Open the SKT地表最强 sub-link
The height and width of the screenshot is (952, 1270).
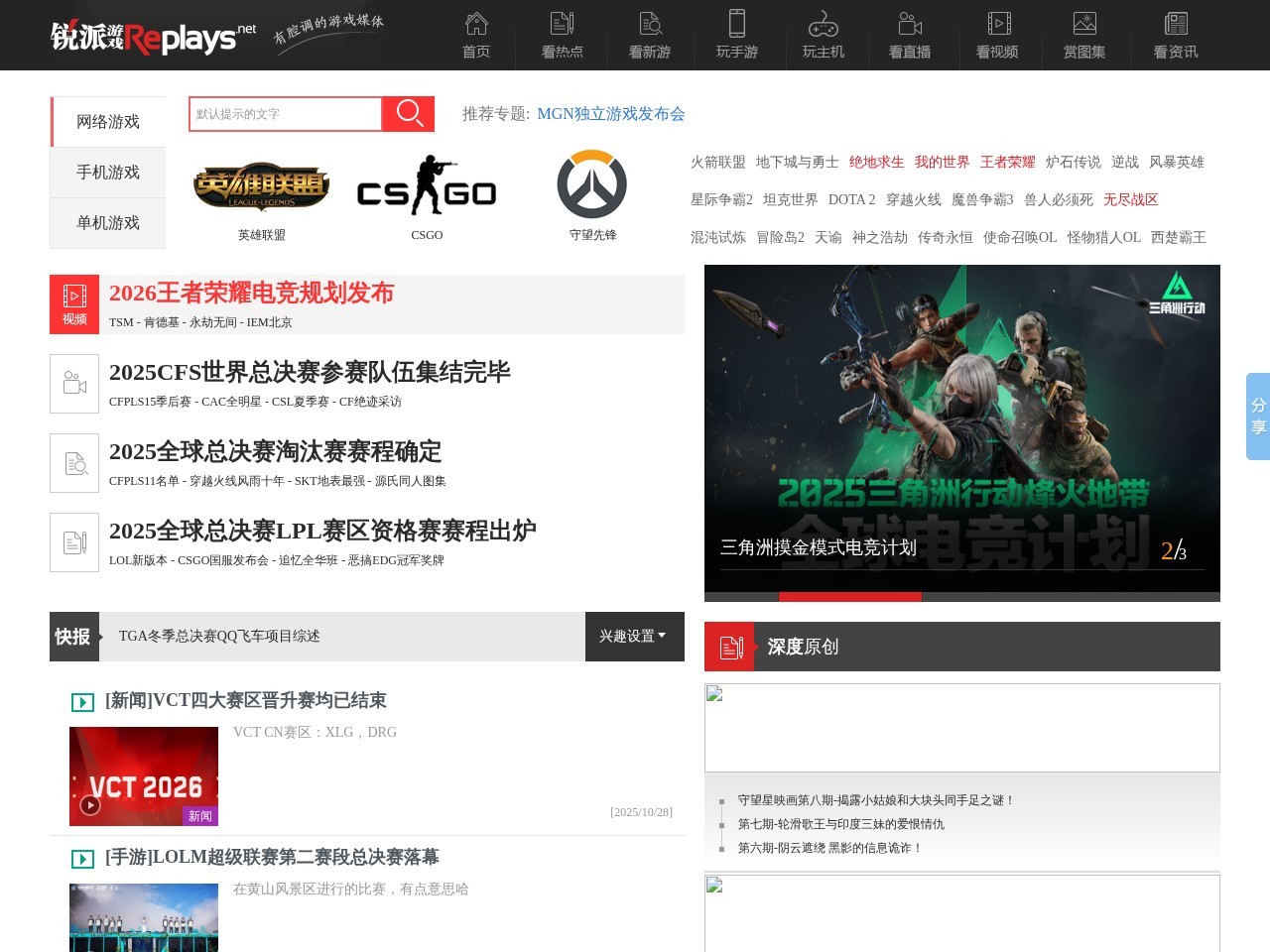tap(330, 481)
